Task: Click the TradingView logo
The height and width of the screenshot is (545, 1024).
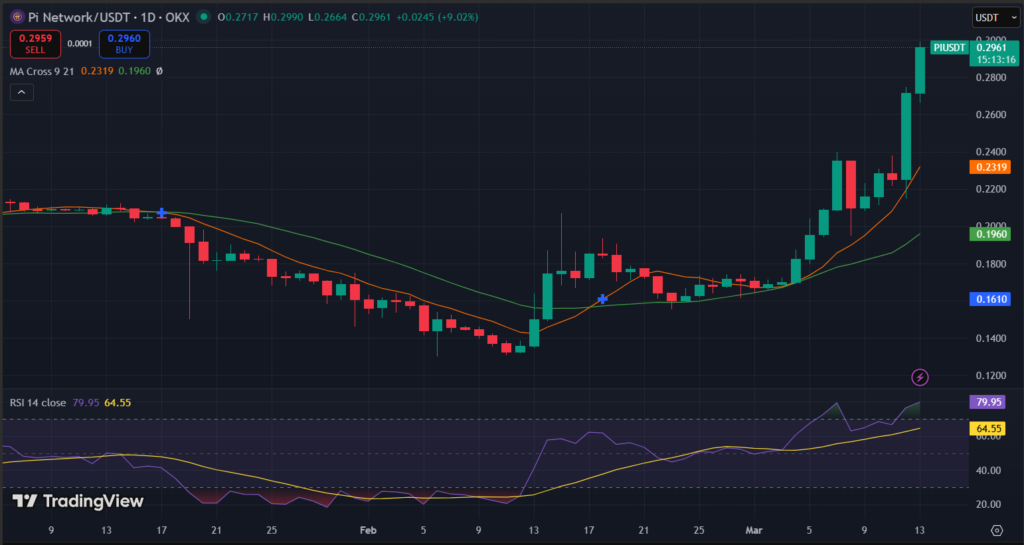Action: 78,501
